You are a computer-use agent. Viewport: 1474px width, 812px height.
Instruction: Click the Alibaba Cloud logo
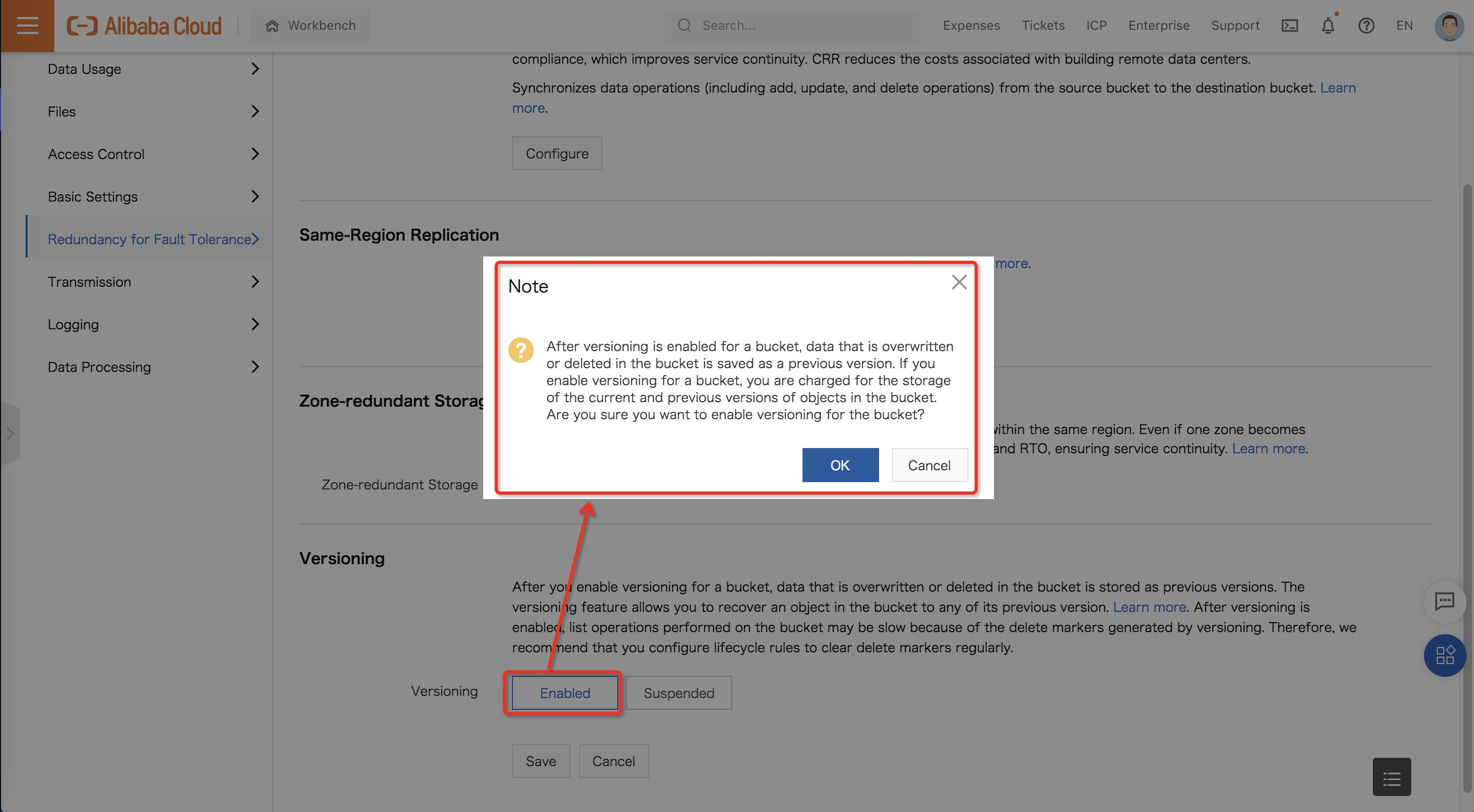pyautogui.click(x=144, y=26)
